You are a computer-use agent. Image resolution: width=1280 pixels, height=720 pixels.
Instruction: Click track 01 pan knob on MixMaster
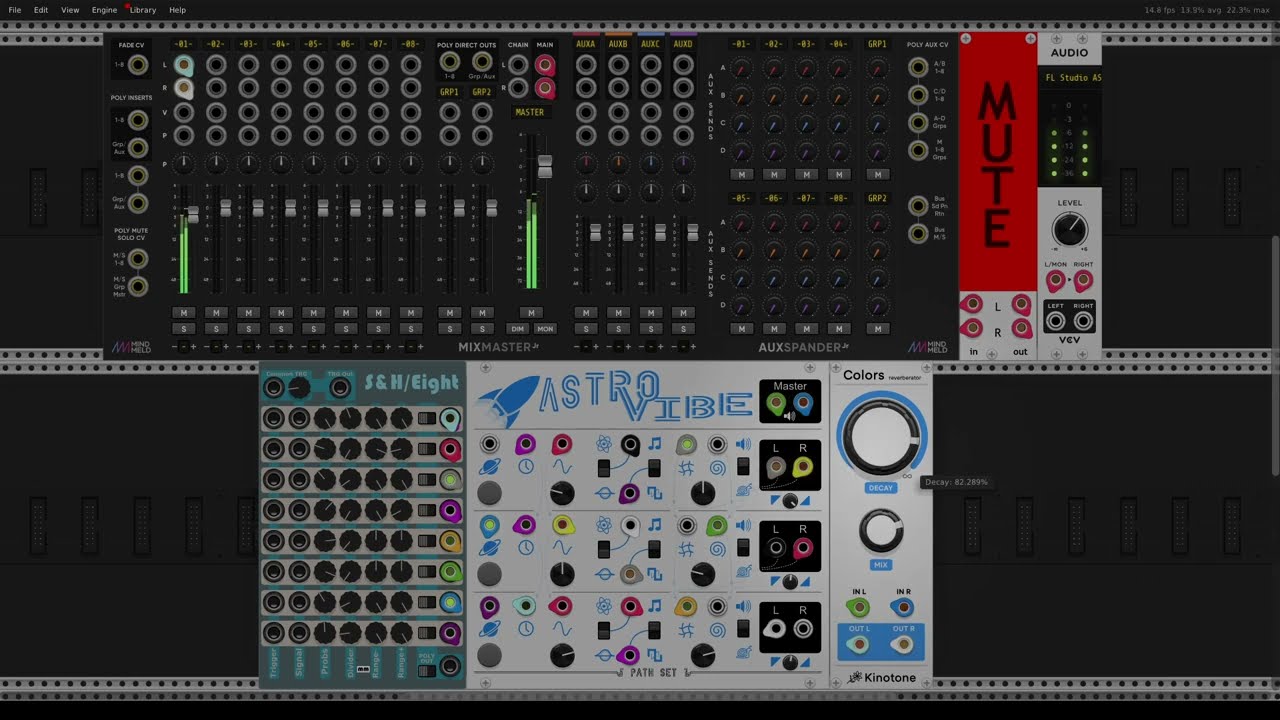183,162
